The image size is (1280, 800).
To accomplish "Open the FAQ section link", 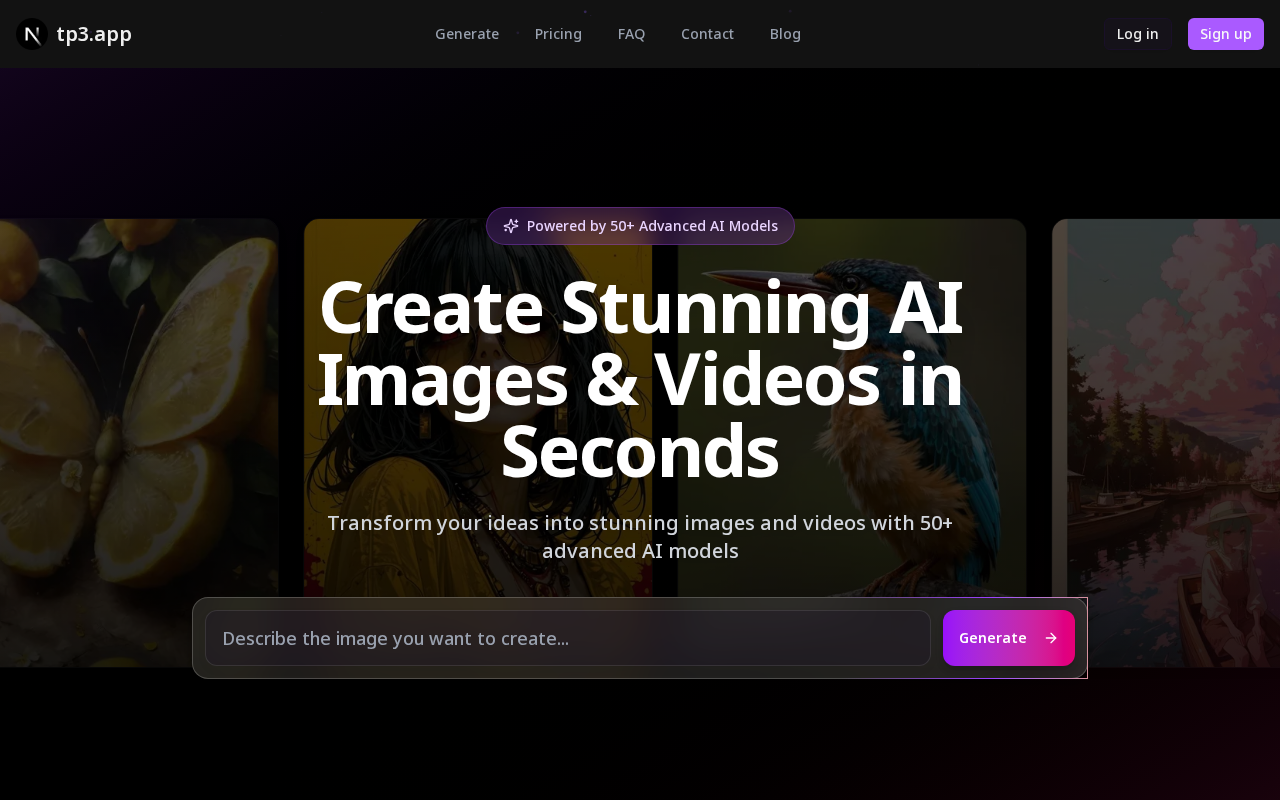I will 631,34.
